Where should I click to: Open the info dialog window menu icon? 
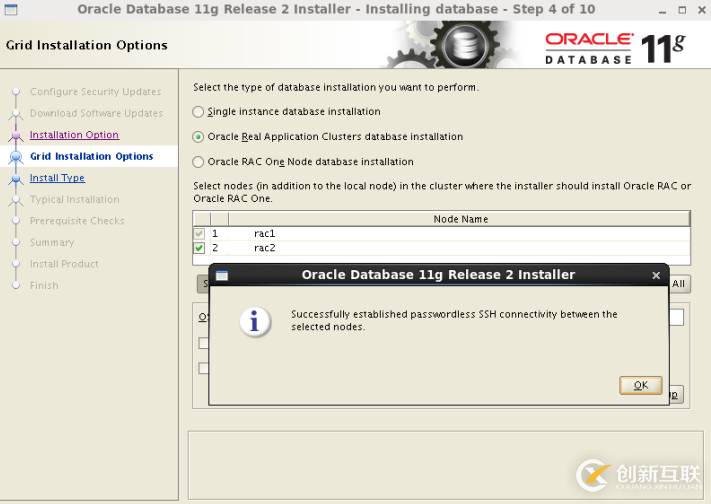tap(222, 275)
